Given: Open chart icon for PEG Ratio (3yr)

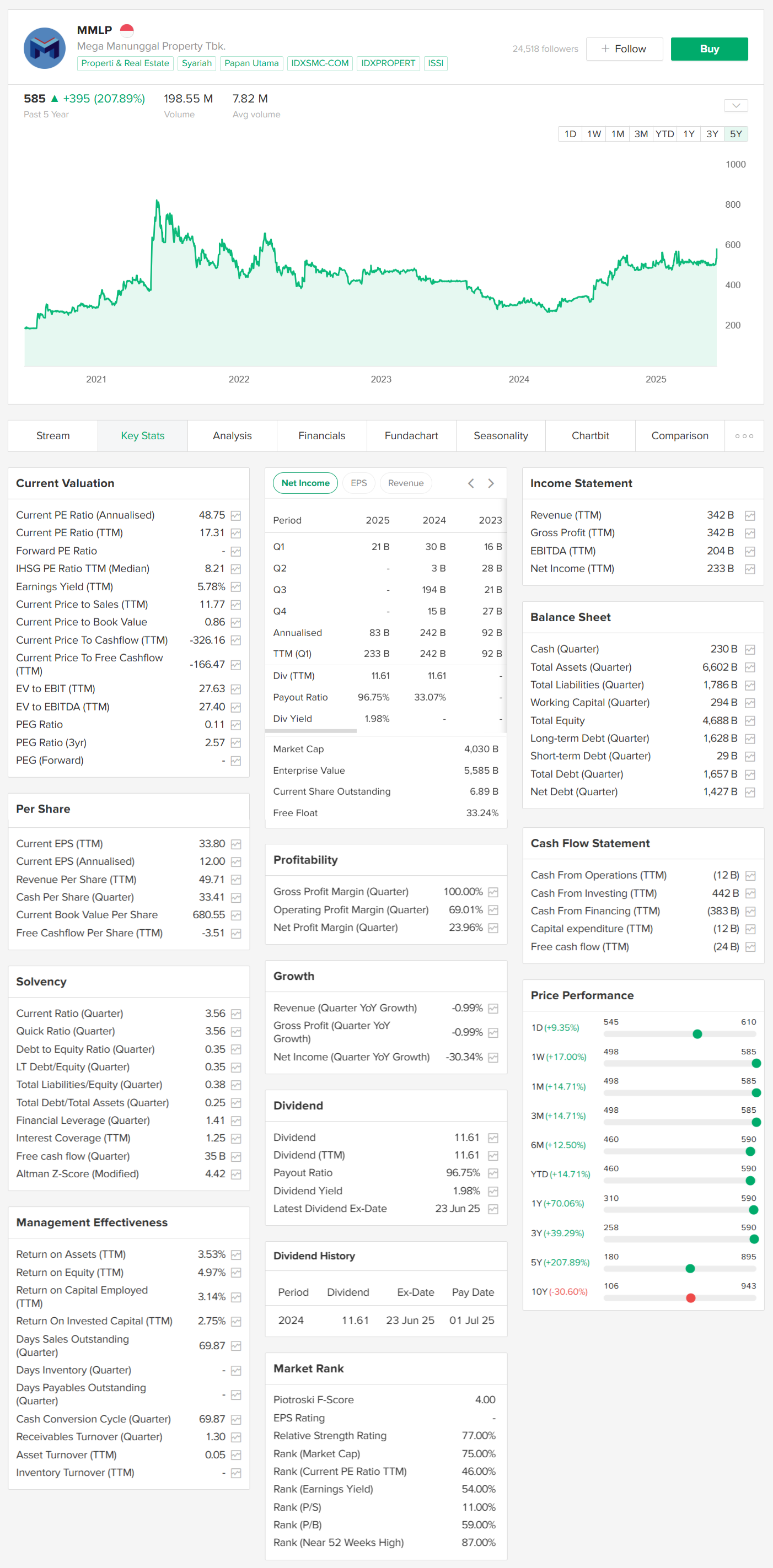Looking at the screenshot, I should 236,743.
